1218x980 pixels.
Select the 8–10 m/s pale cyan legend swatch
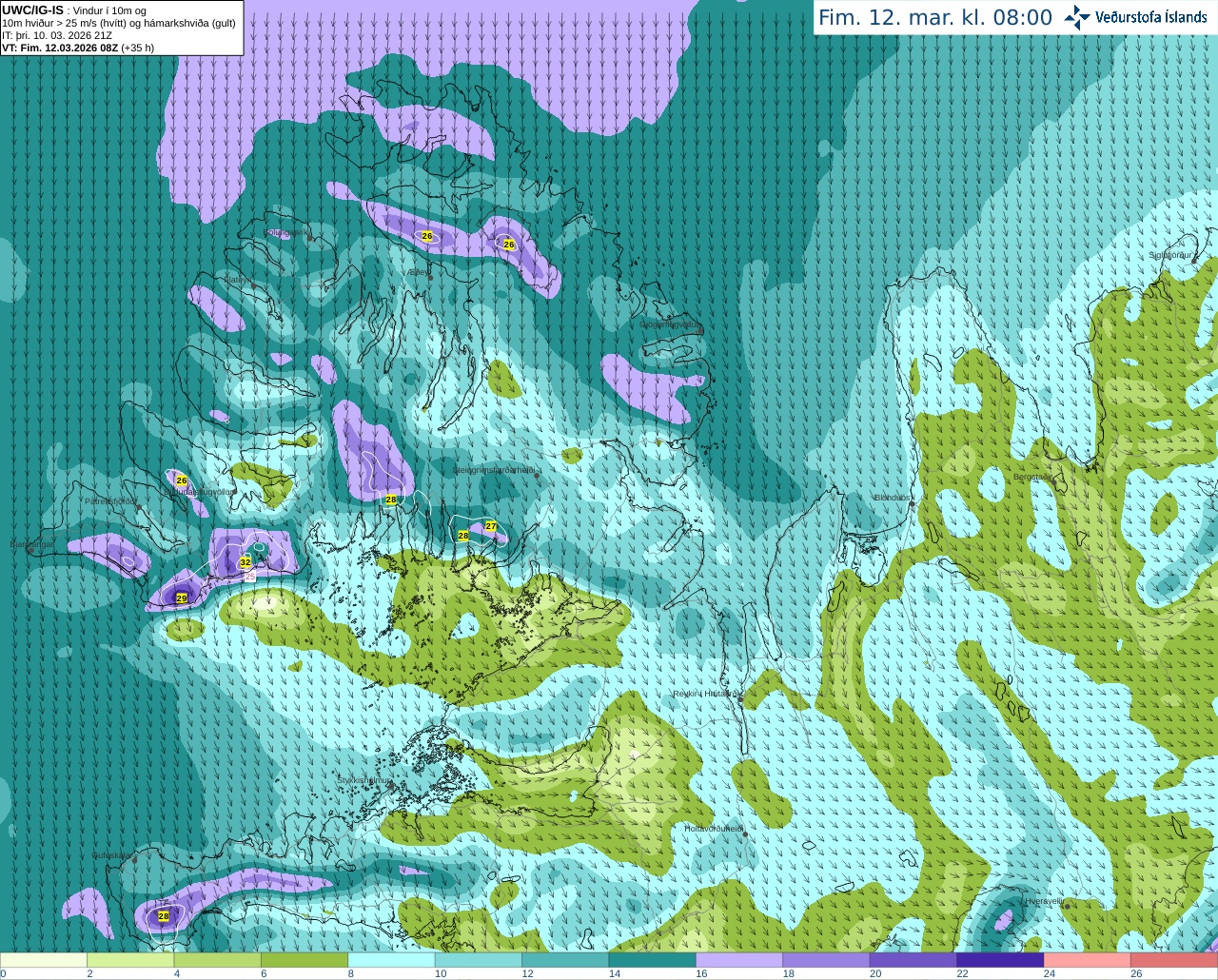click(392, 960)
